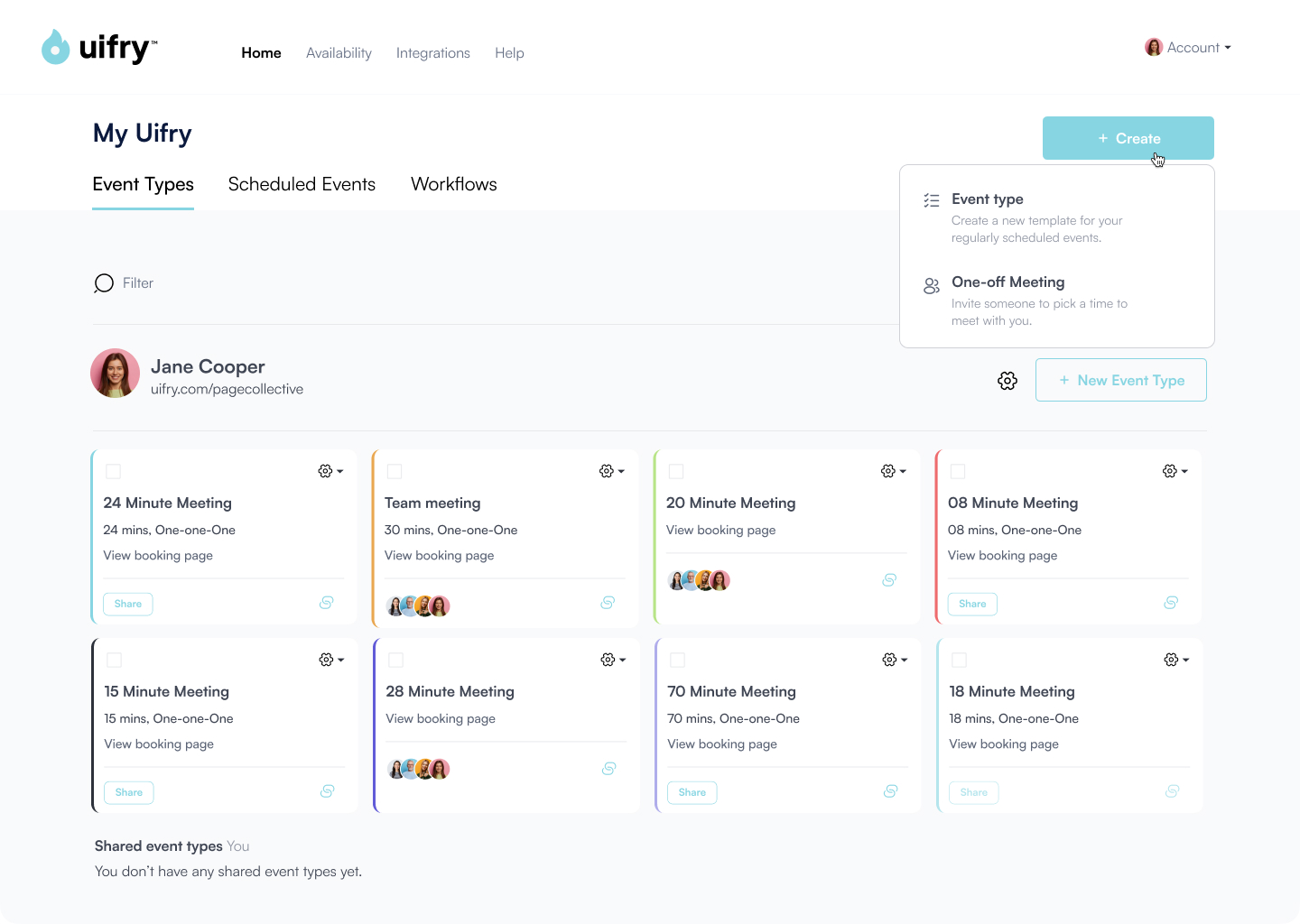The width and height of the screenshot is (1300, 924).
Task: Switch to the Scheduled Events tab
Action: pyautogui.click(x=302, y=184)
